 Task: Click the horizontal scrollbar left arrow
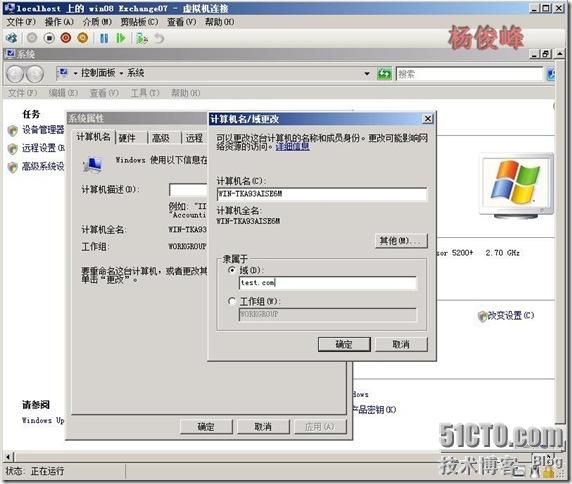pos(8,457)
